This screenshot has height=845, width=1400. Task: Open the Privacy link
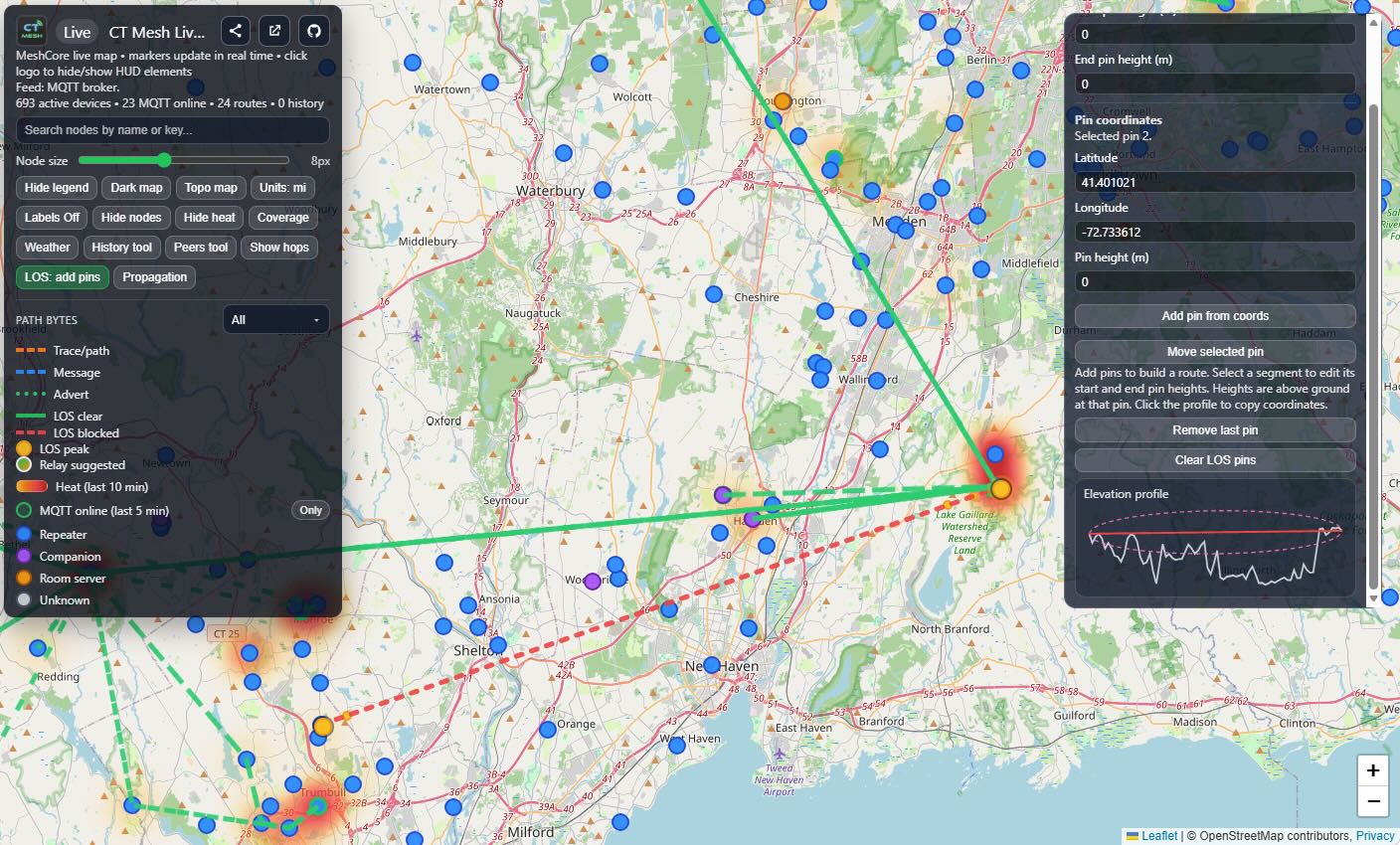[x=1375, y=836]
